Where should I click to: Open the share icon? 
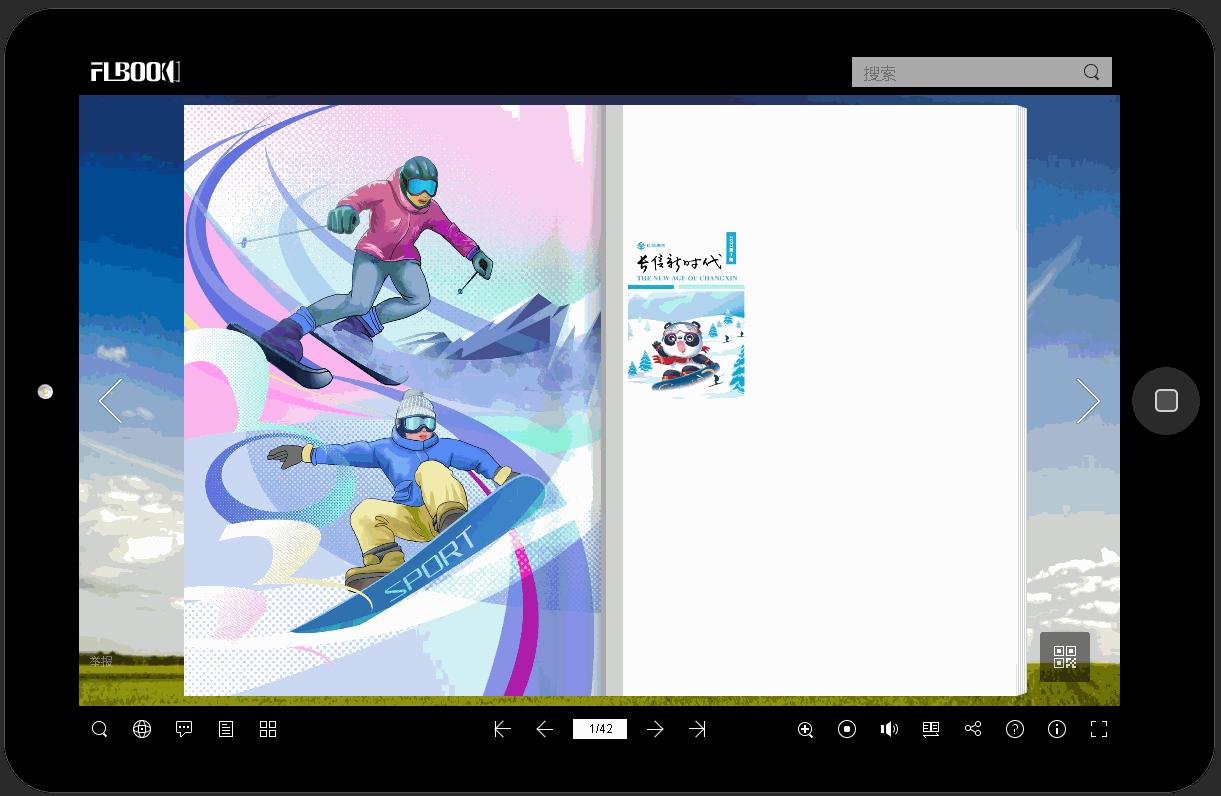(973, 729)
